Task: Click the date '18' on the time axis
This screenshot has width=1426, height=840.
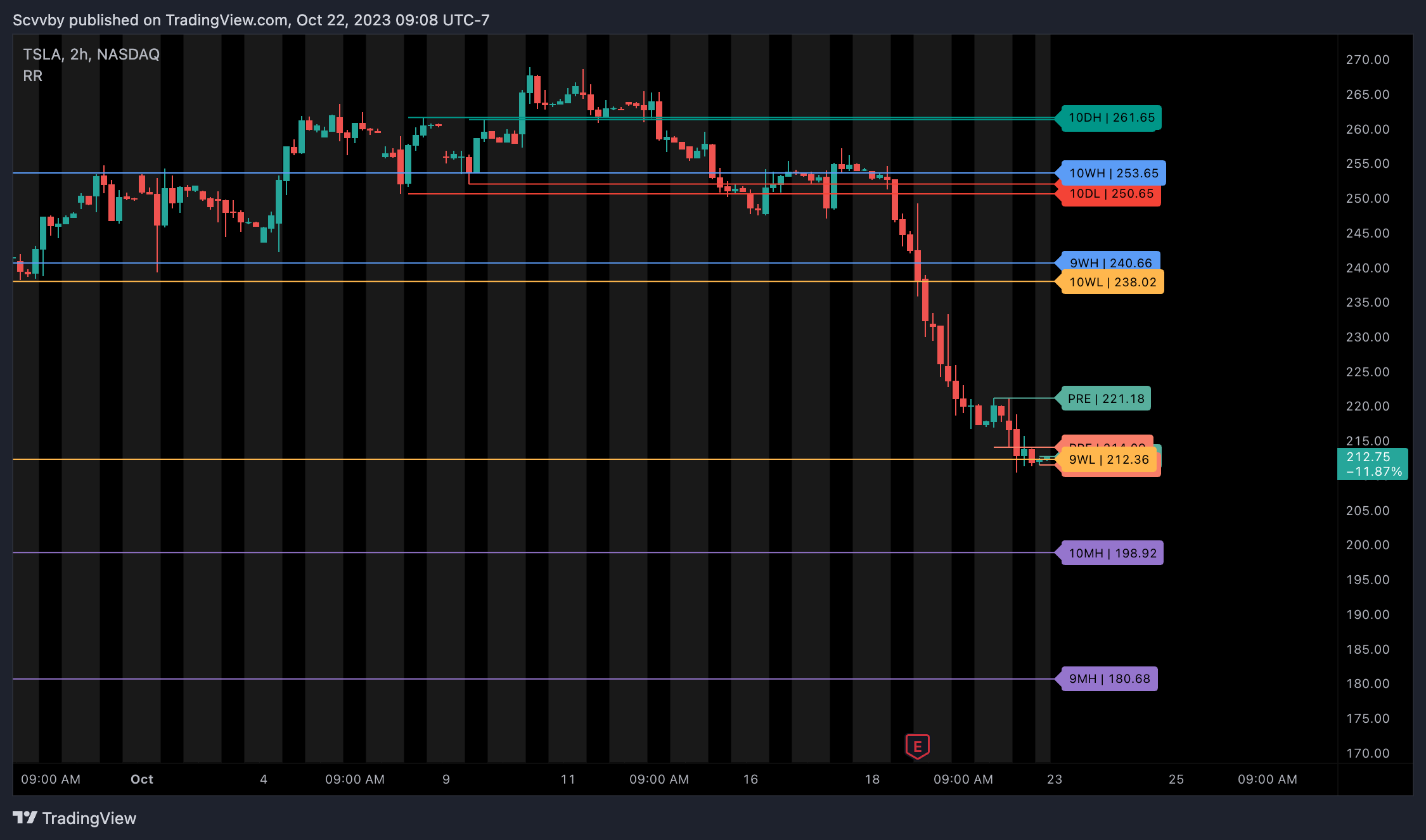Action: pyautogui.click(x=872, y=779)
